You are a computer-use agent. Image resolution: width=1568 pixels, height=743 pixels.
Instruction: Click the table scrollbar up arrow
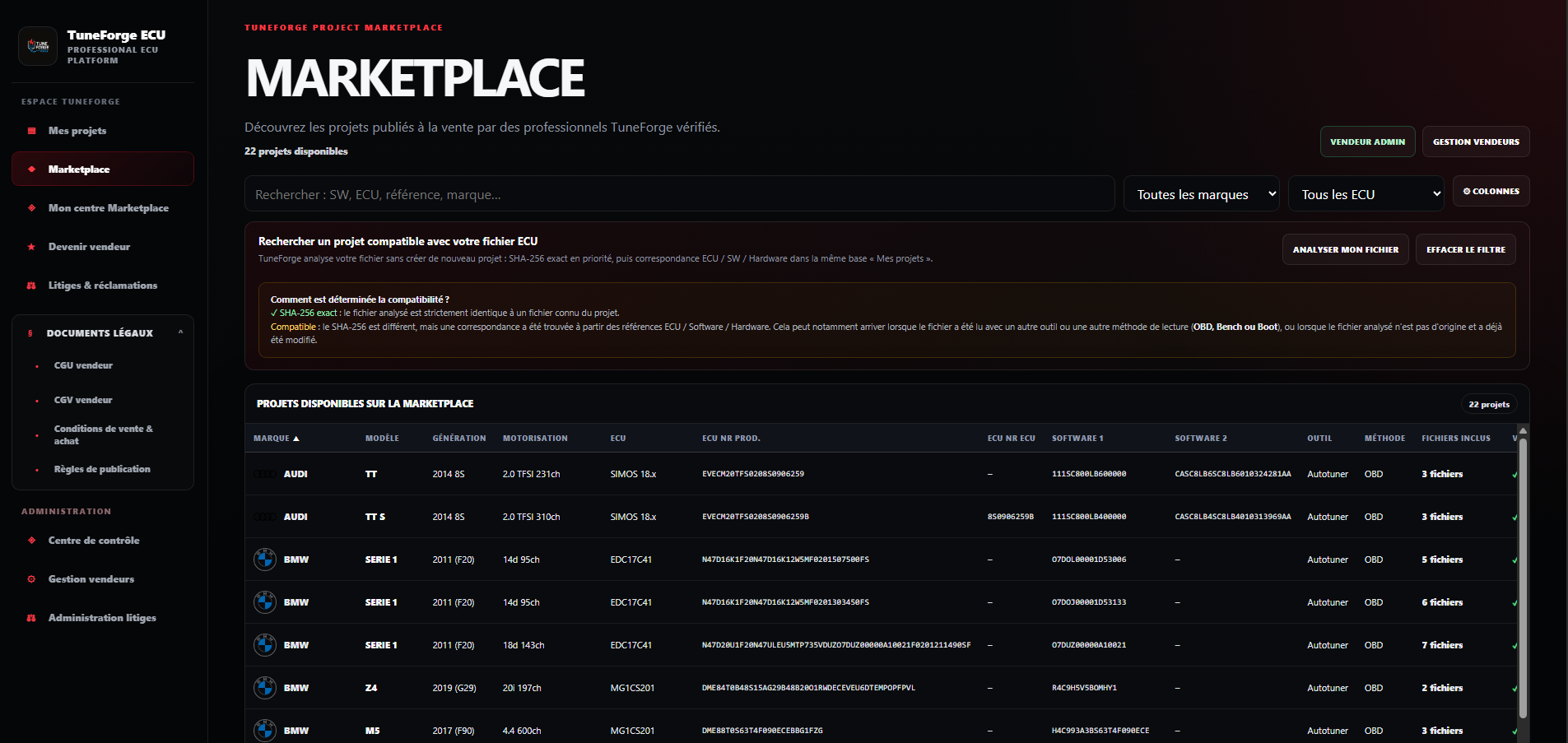[x=1523, y=430]
